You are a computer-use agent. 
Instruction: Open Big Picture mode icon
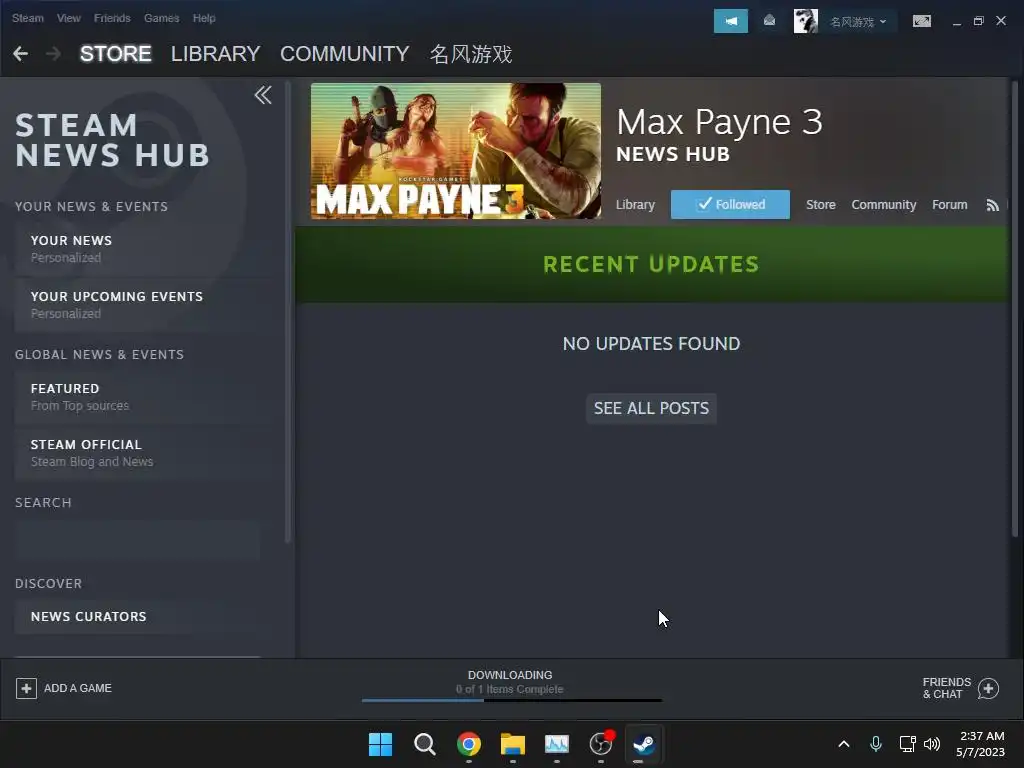pyautogui.click(x=921, y=21)
